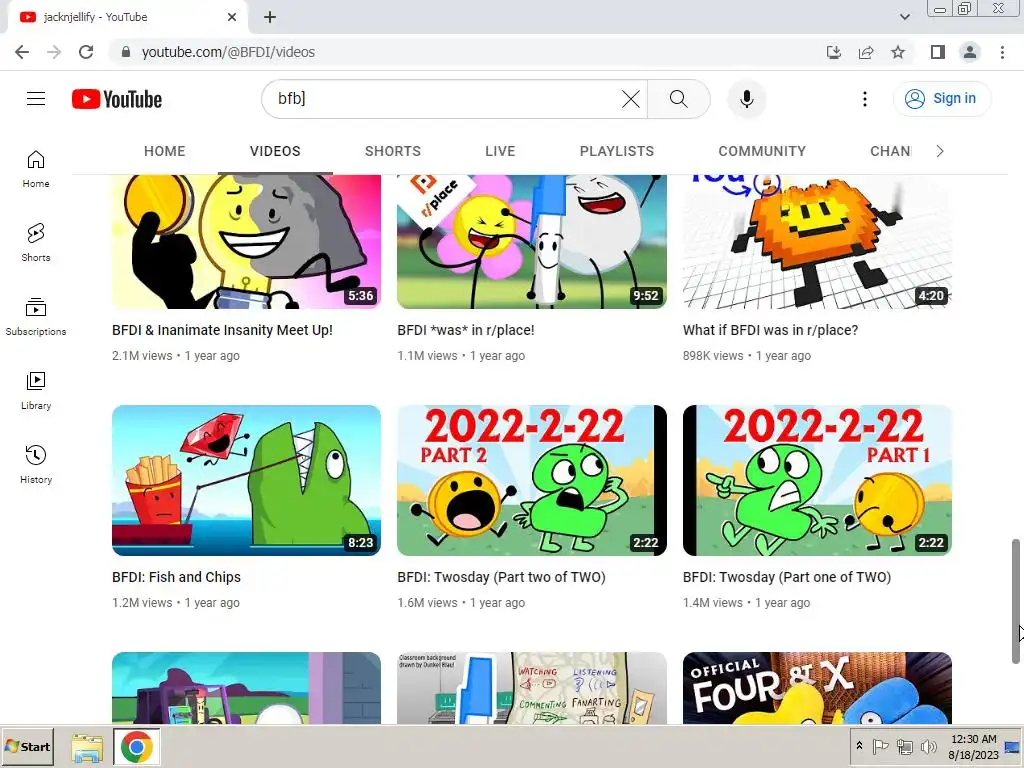Click '2.1M views' under Meet Up video
Screen dimensions: 1024x768
142,356
